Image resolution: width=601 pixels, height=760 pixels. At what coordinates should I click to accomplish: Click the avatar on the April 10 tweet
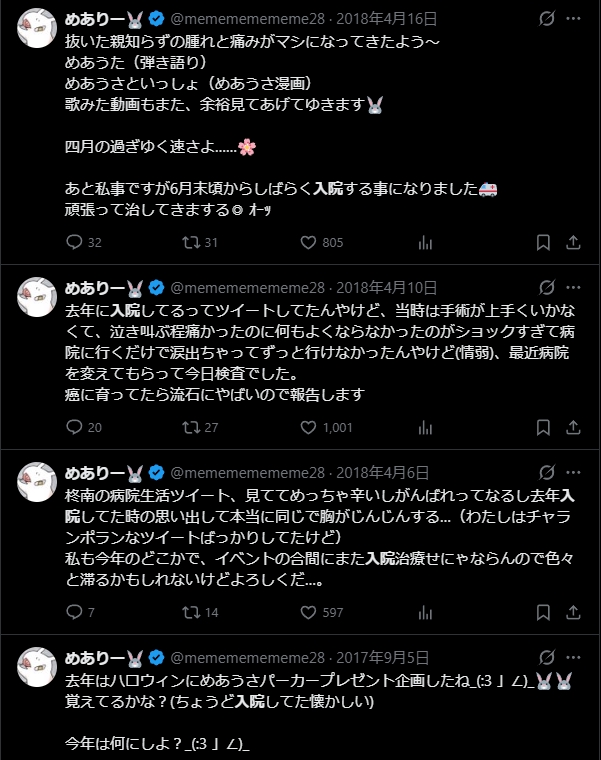38,297
